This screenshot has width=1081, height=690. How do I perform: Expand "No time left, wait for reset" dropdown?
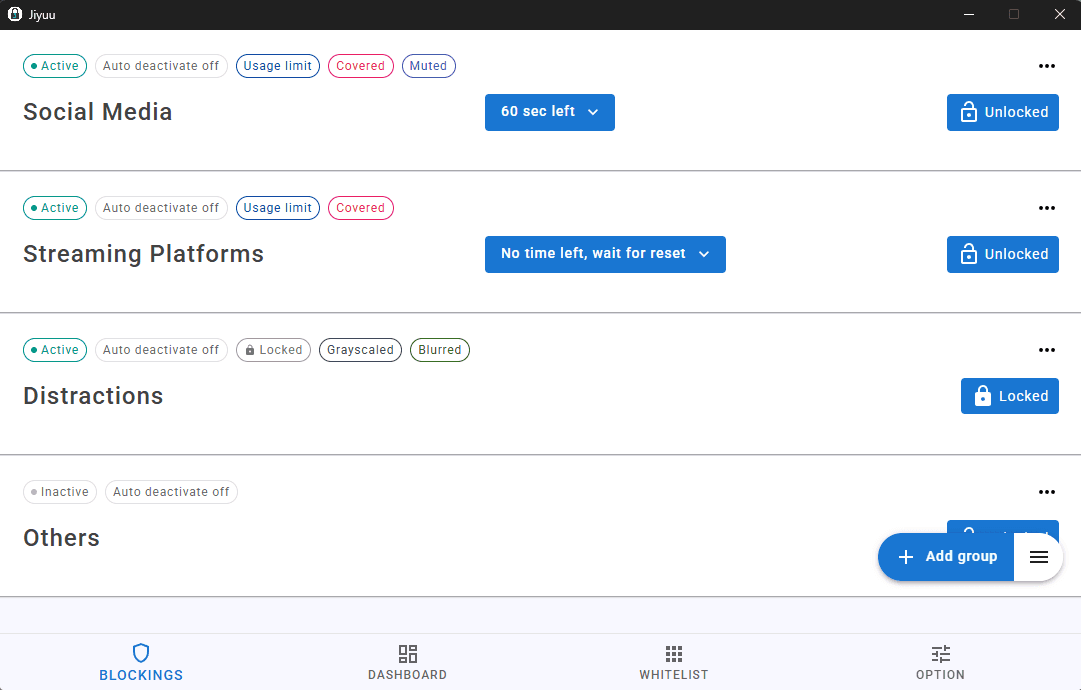coord(605,254)
